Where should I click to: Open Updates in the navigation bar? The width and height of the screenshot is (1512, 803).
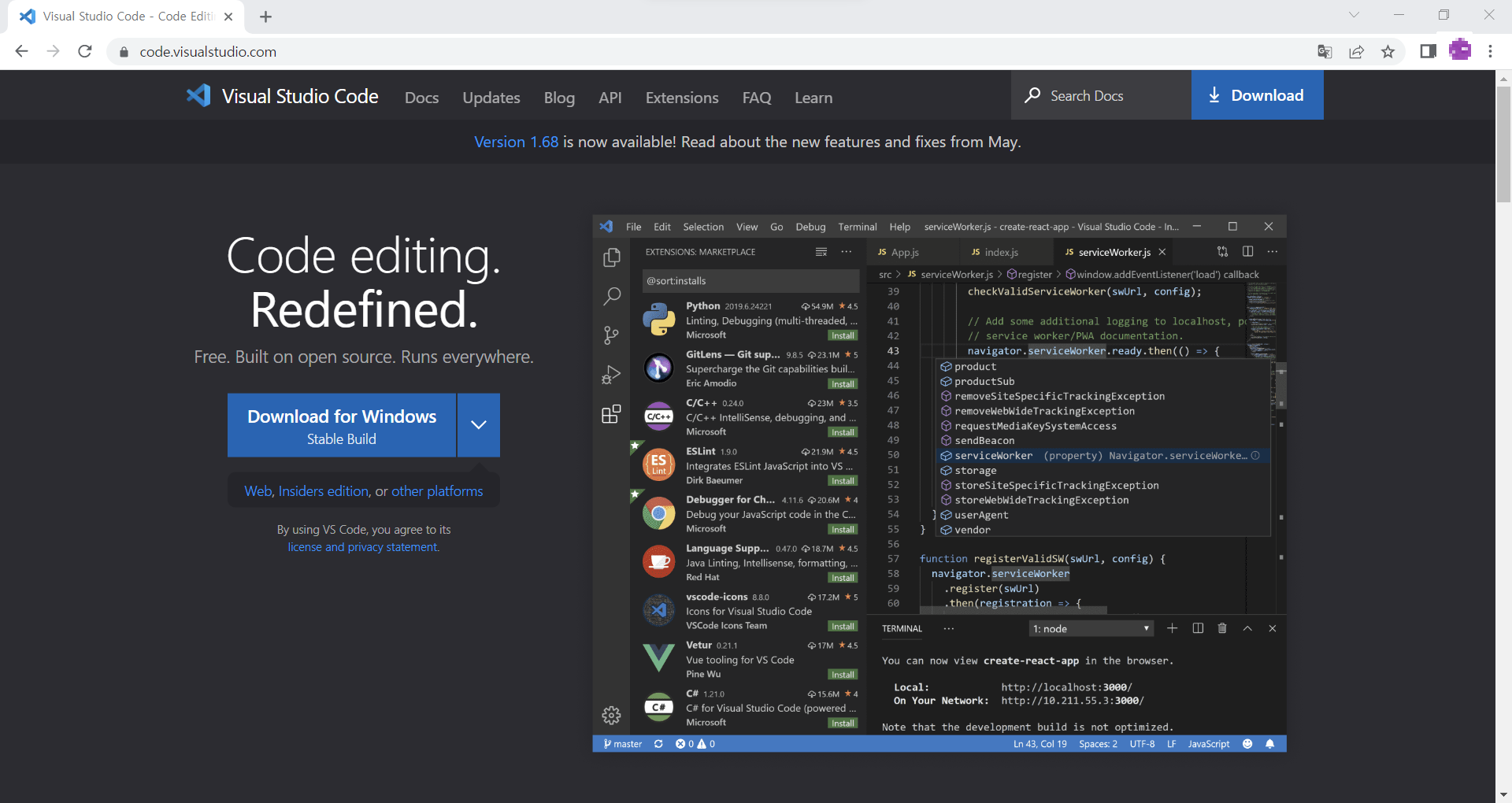(491, 98)
